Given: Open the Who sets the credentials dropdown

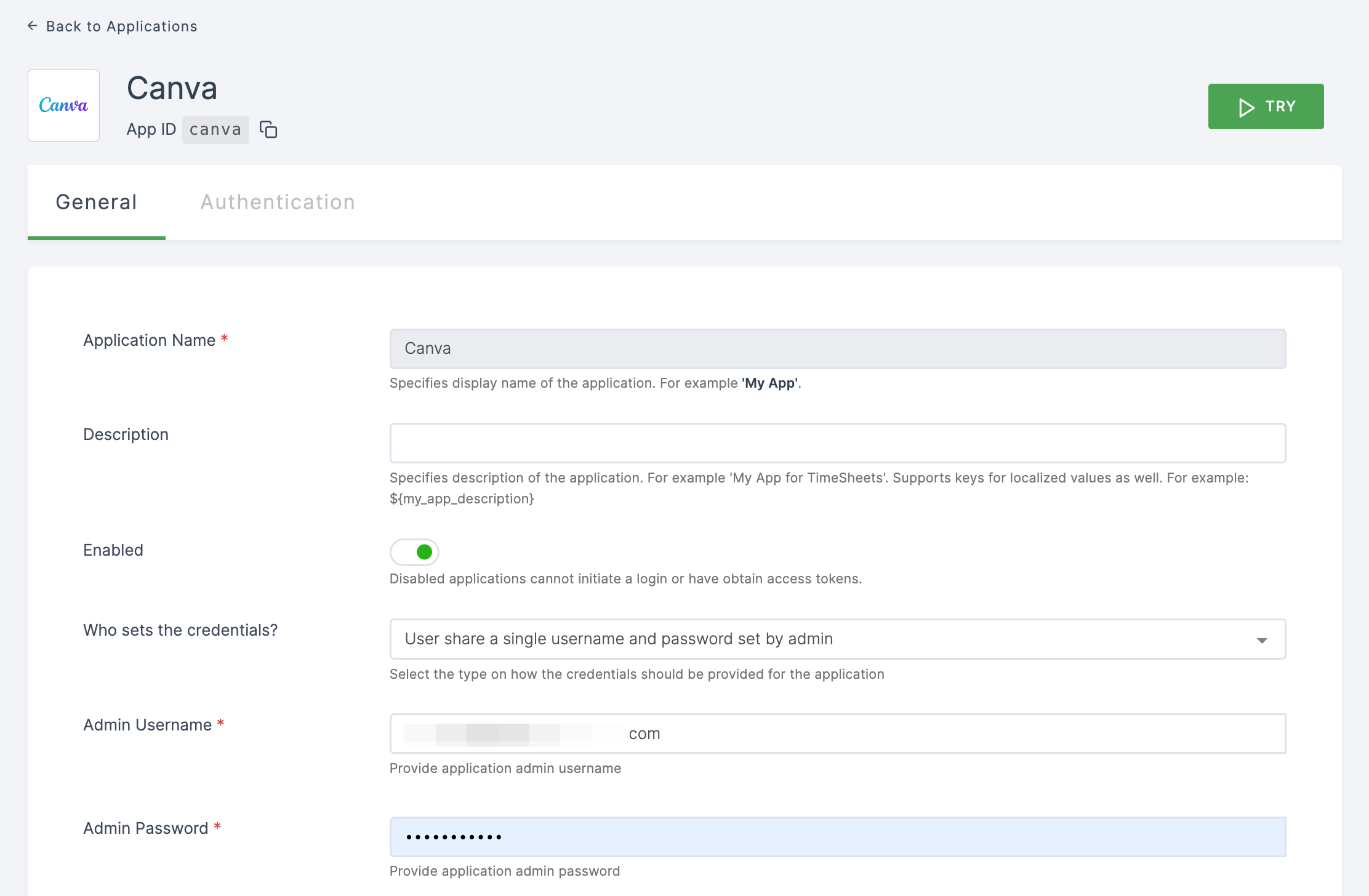Looking at the screenshot, I should click(838, 639).
